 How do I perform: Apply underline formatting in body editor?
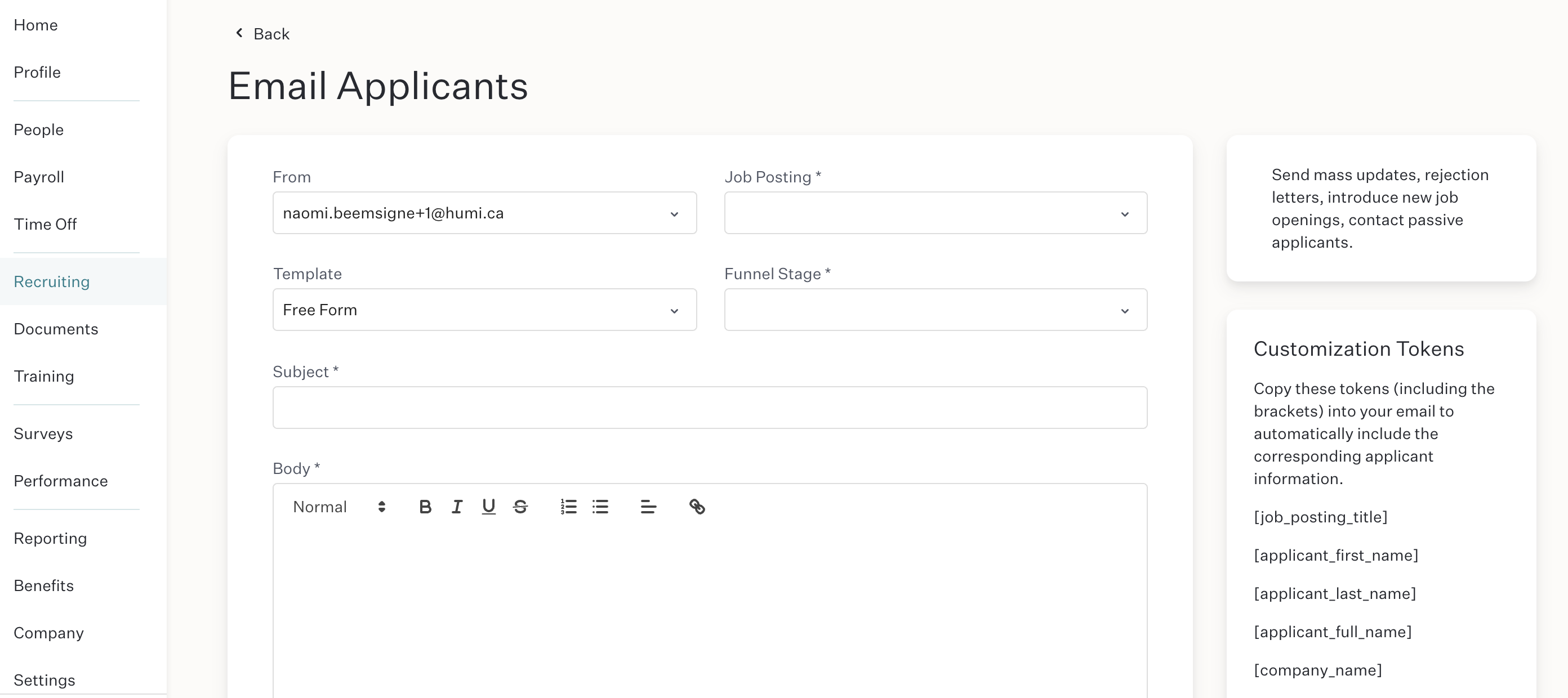(488, 506)
